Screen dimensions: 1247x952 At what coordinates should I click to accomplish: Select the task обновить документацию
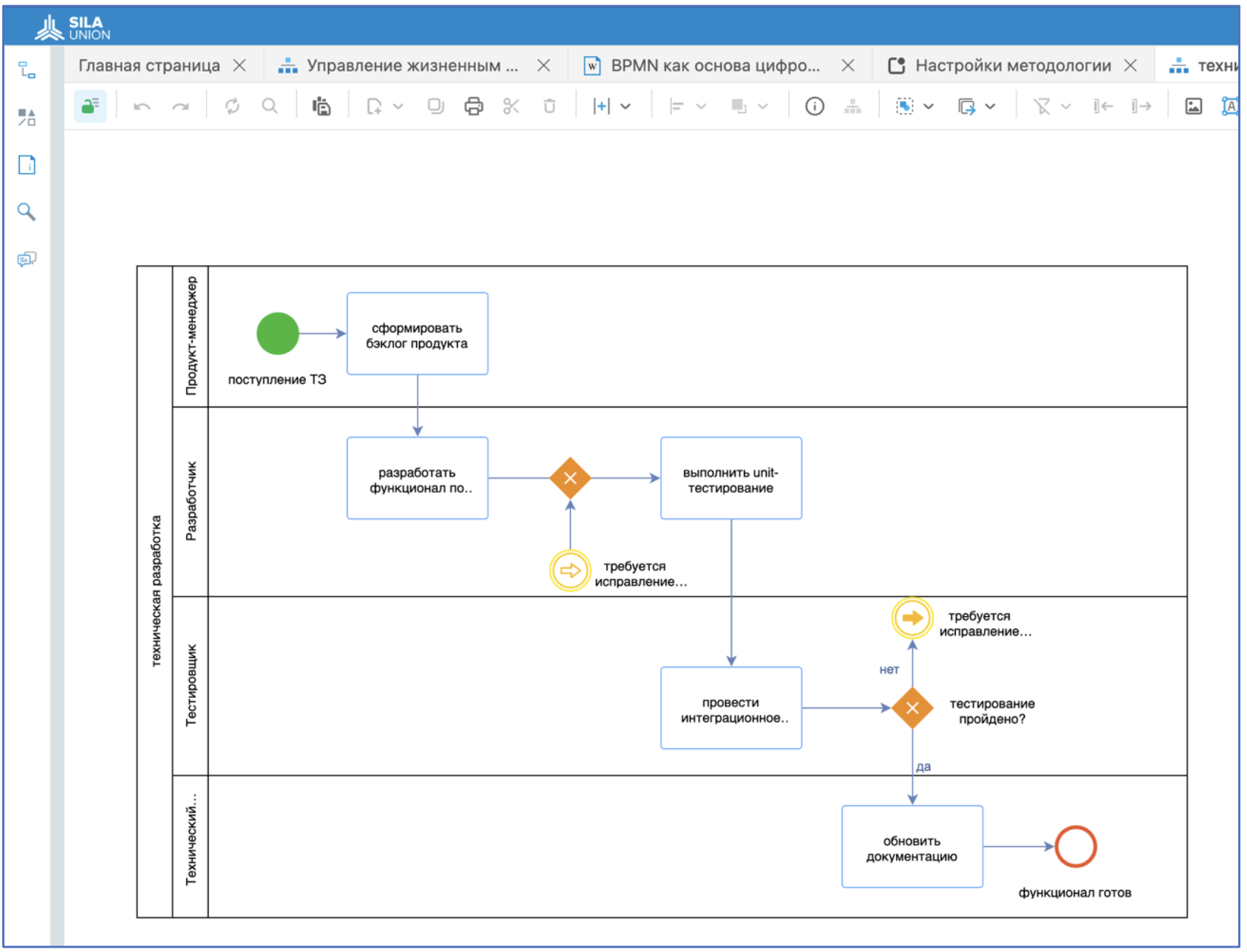pos(912,847)
